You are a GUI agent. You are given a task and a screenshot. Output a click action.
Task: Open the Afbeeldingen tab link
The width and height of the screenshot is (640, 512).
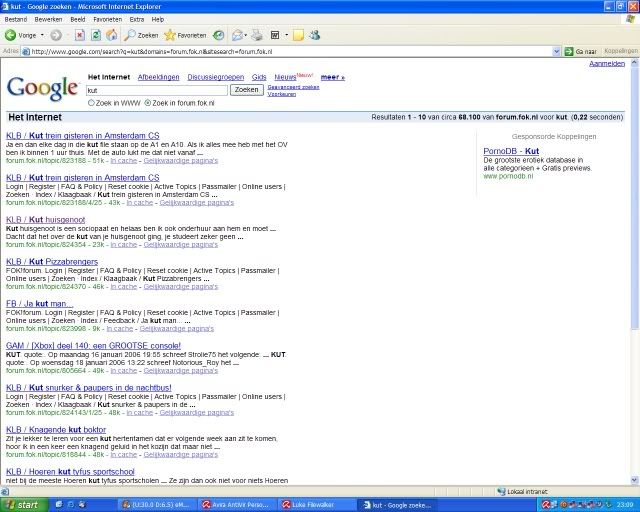pyautogui.click(x=158, y=77)
